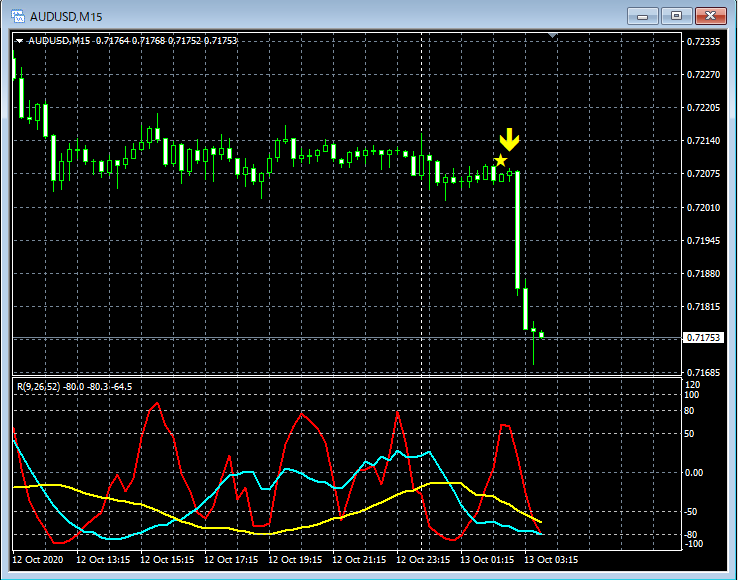Click the 0.72140 price scale value
Viewport: 738px width, 580px height.
703,141
